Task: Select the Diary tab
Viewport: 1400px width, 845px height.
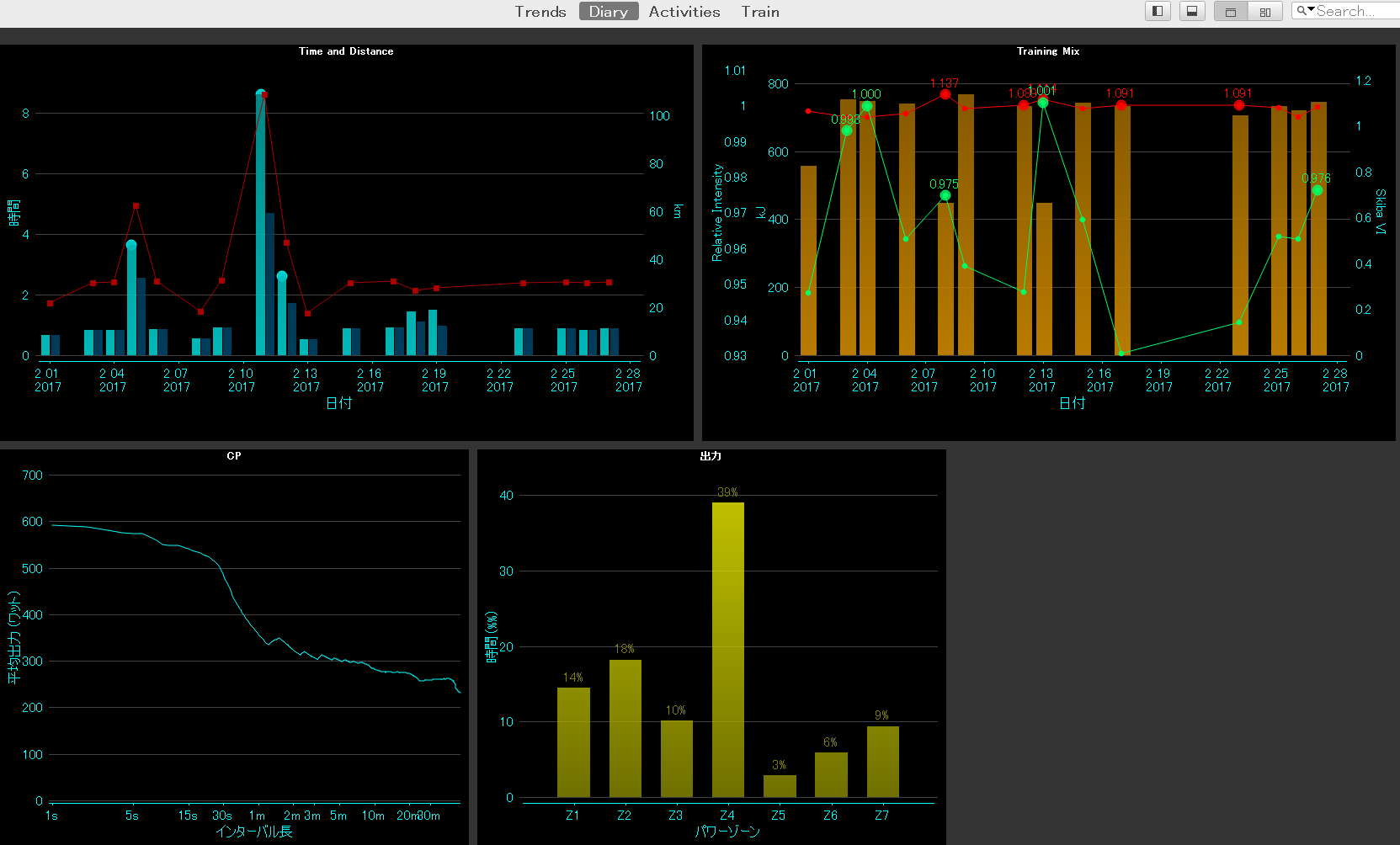Action: coord(608,12)
